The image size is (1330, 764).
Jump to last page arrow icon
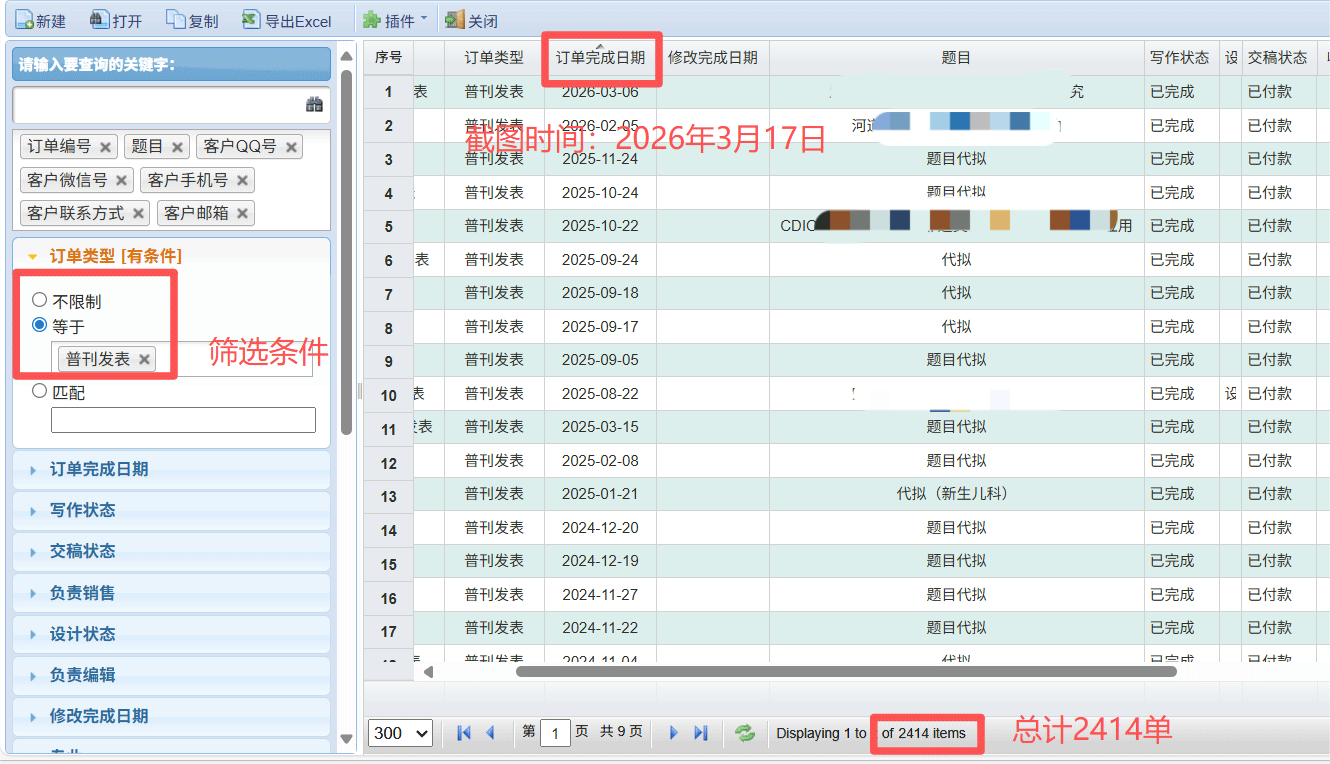click(x=701, y=733)
